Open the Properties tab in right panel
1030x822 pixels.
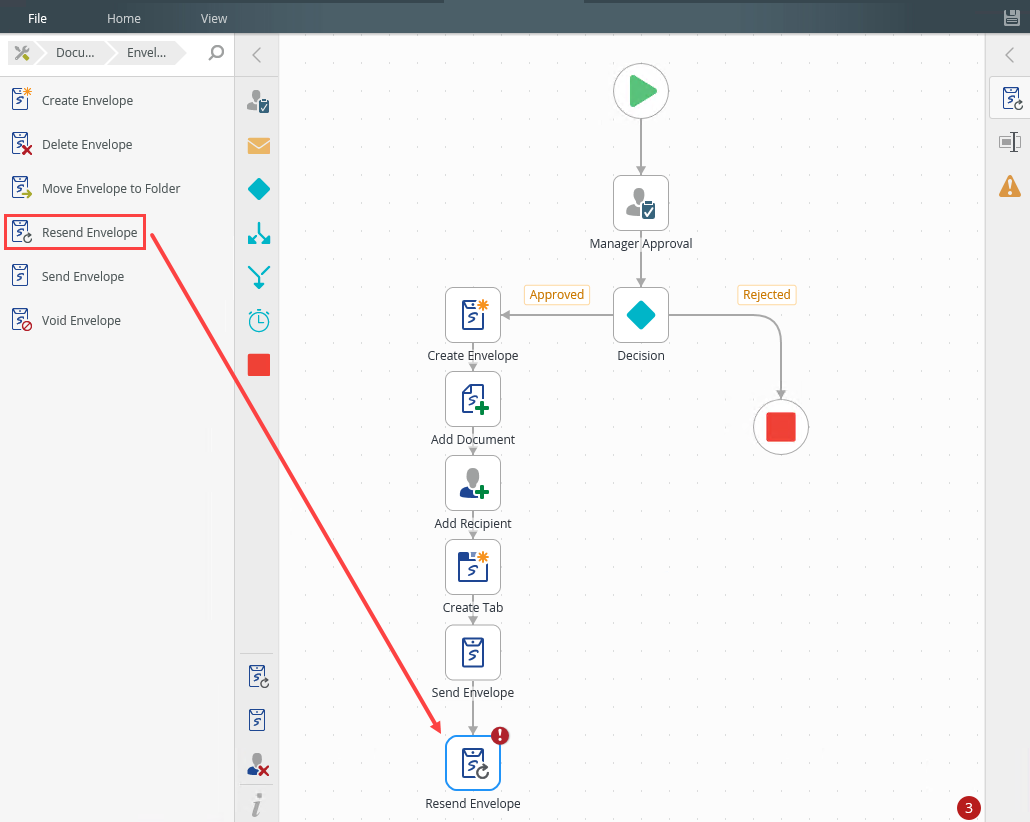click(1010, 142)
